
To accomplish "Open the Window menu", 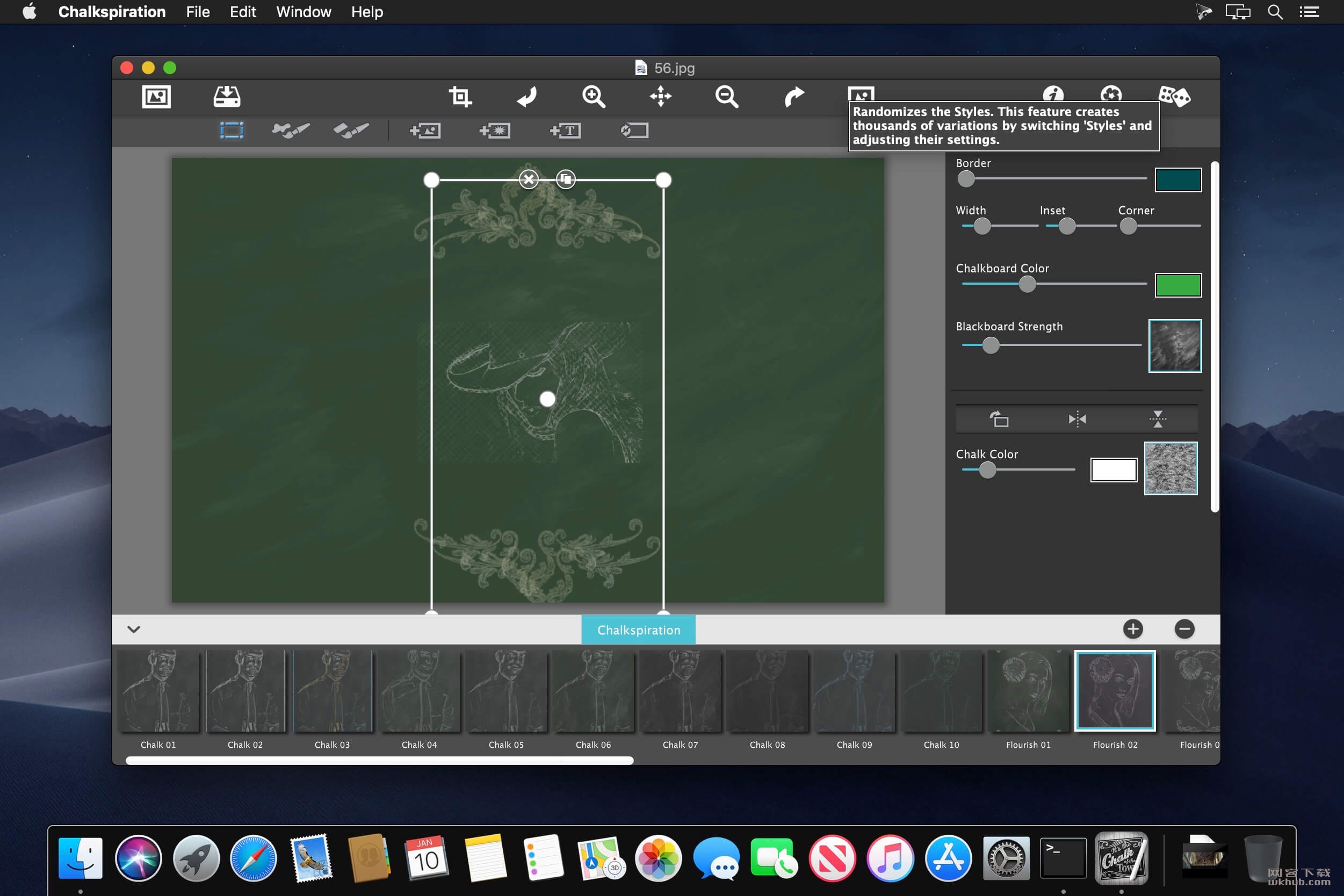I will (x=304, y=12).
